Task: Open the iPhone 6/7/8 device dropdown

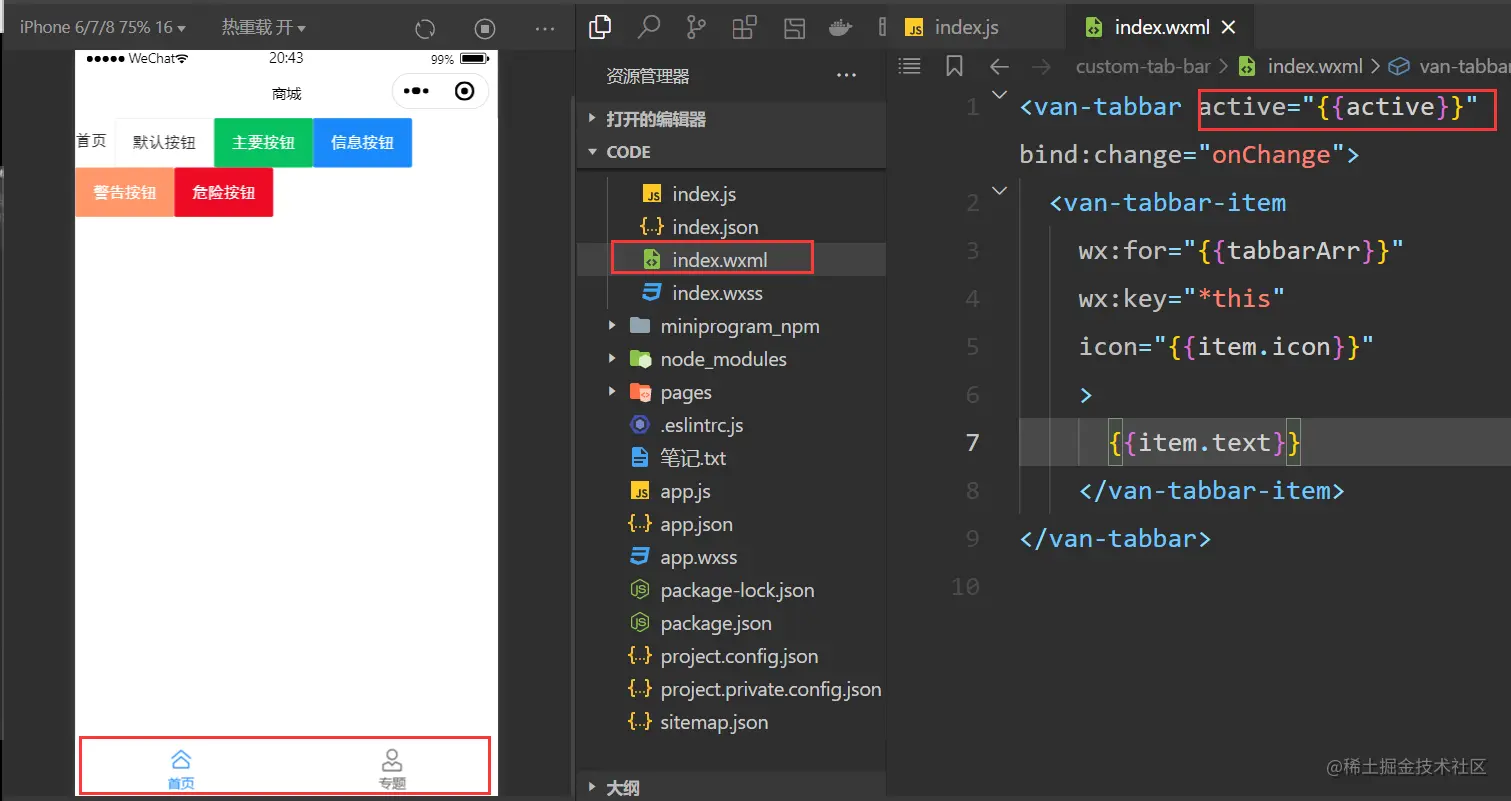Action: click(102, 27)
